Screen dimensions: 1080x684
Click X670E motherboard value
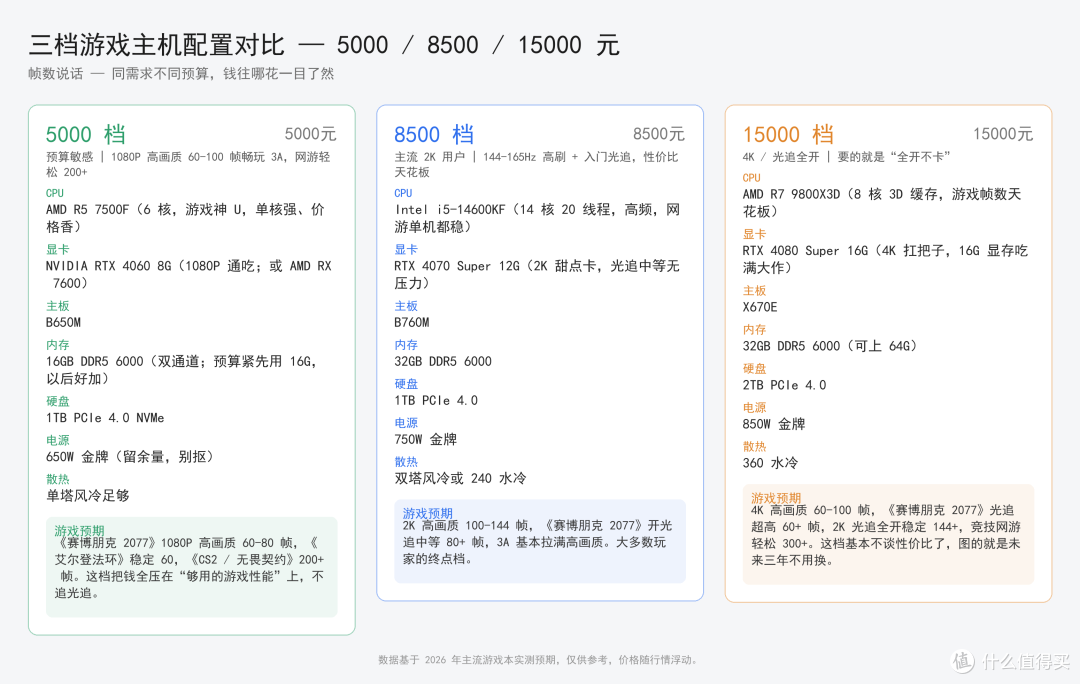760,307
